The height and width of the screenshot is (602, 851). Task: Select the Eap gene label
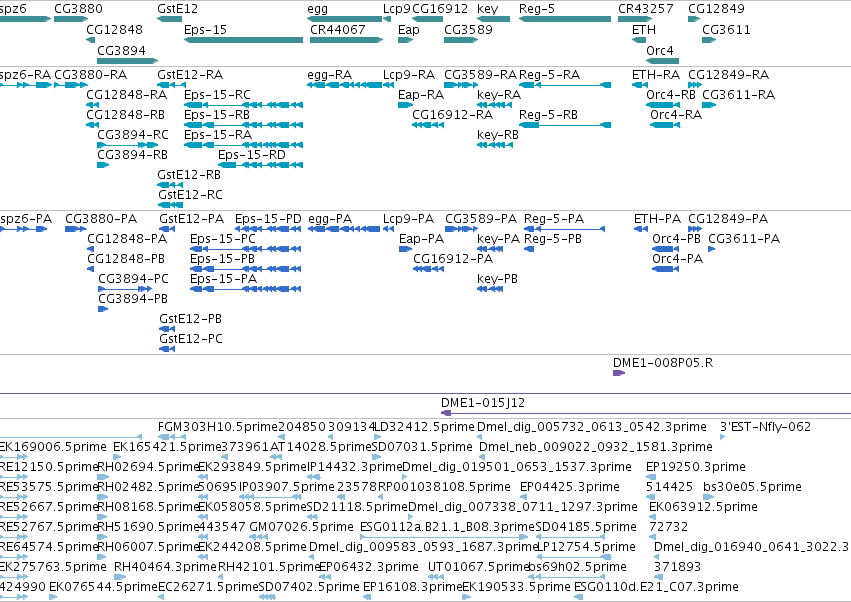[409, 30]
